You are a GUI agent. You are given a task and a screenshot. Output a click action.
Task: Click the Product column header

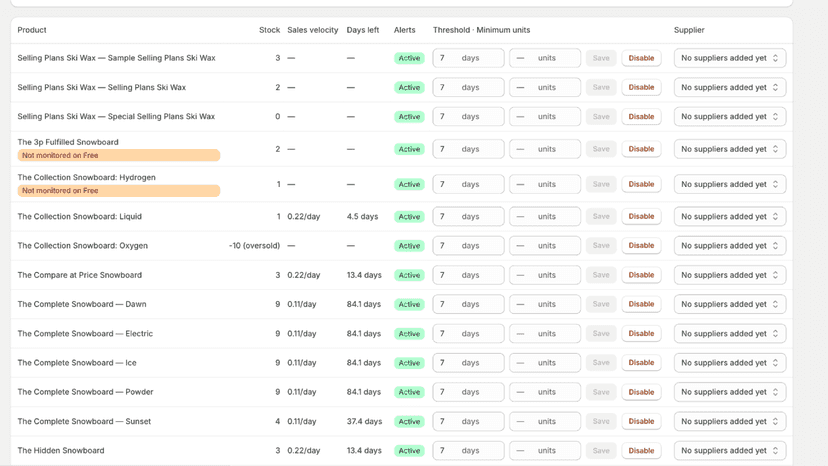(32, 30)
